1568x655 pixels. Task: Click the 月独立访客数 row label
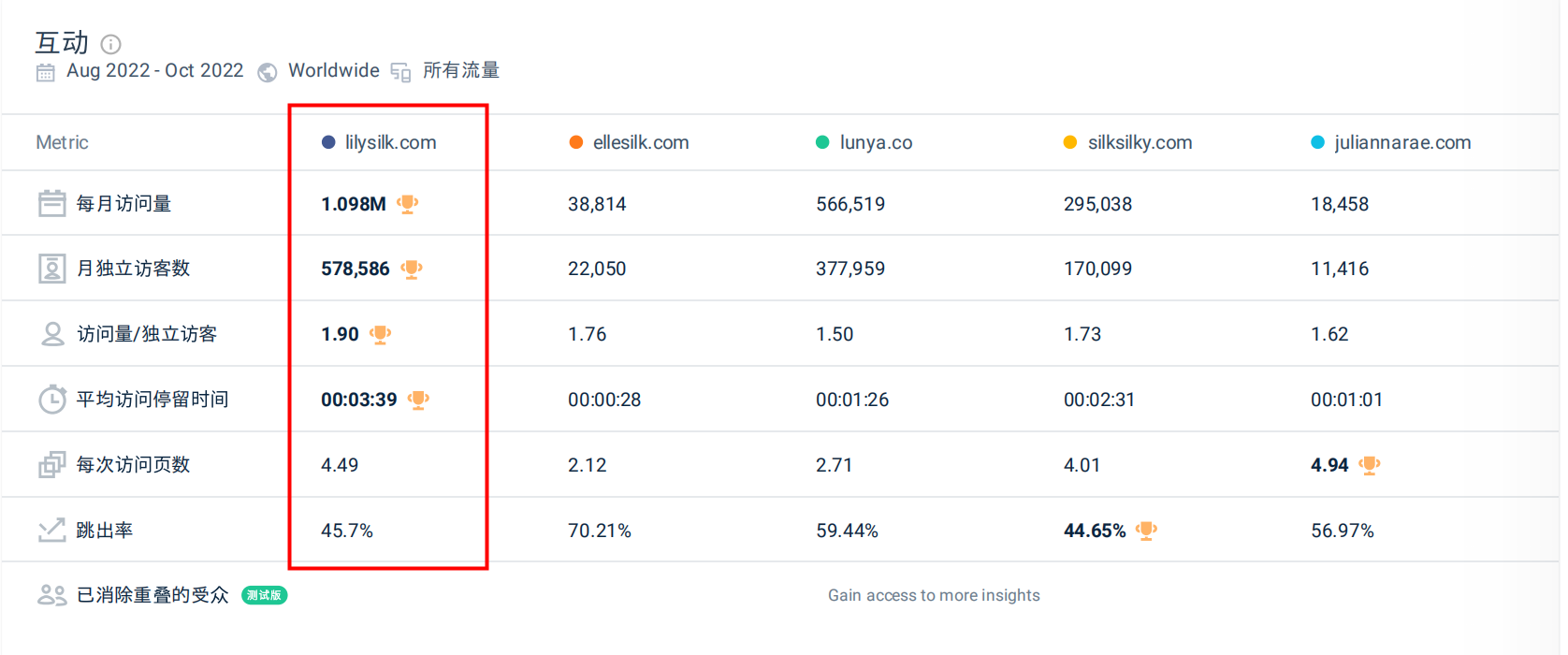[x=133, y=269]
